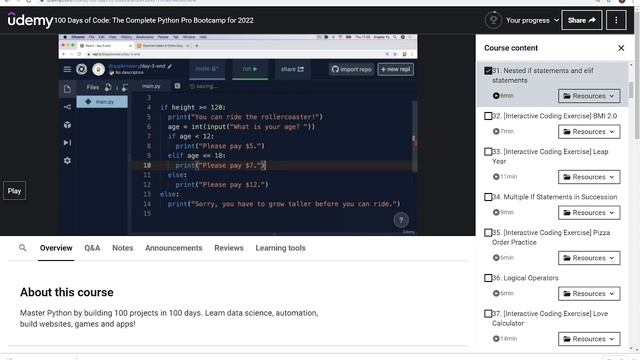Open the three-dot more options menu
Image resolution: width=640 pixels, height=360 pixels.
tap(616, 20)
